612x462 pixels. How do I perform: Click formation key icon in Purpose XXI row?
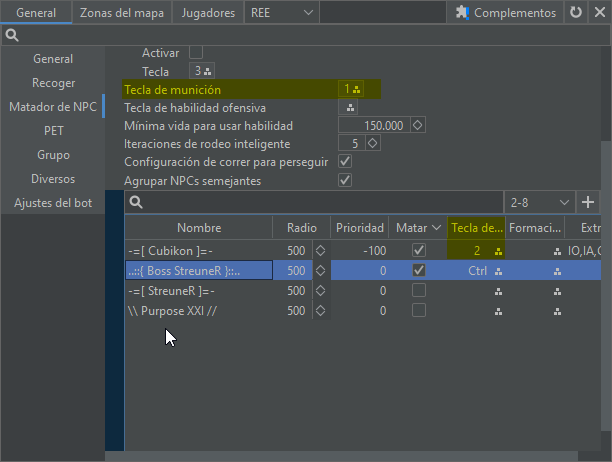[x=556, y=311]
